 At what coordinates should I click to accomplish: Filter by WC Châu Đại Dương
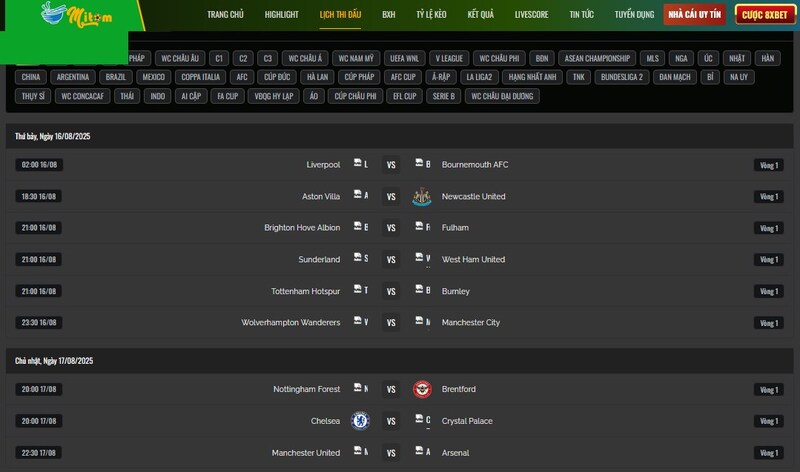pos(502,96)
